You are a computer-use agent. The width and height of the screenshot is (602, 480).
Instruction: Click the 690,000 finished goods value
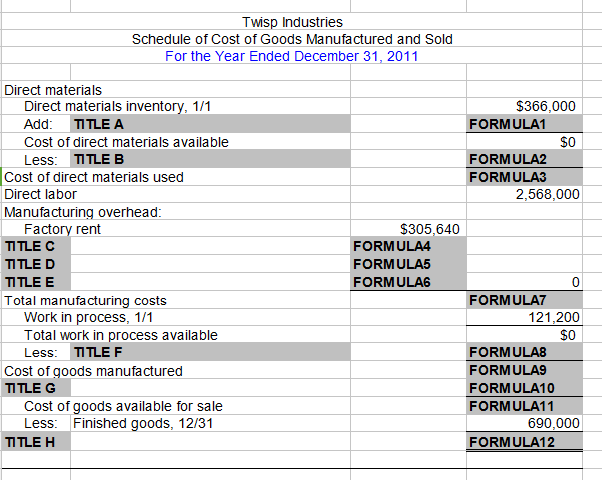point(554,423)
